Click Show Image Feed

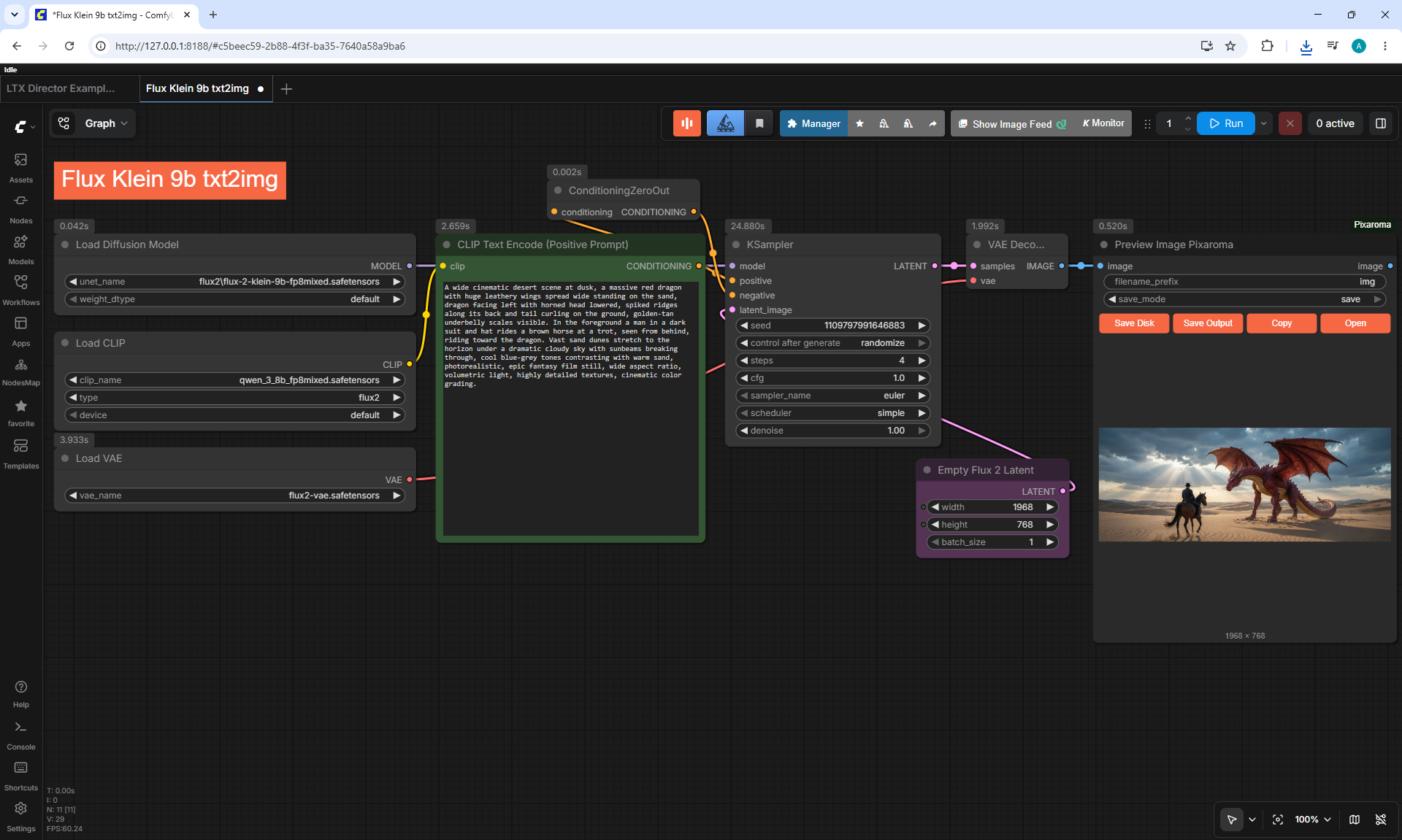(x=1012, y=124)
